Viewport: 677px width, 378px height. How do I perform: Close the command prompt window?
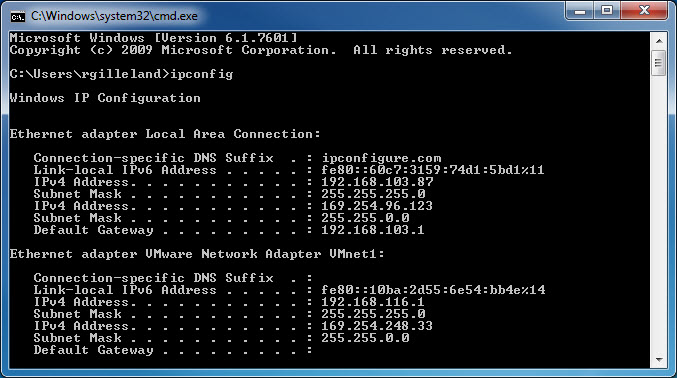tap(644, 11)
